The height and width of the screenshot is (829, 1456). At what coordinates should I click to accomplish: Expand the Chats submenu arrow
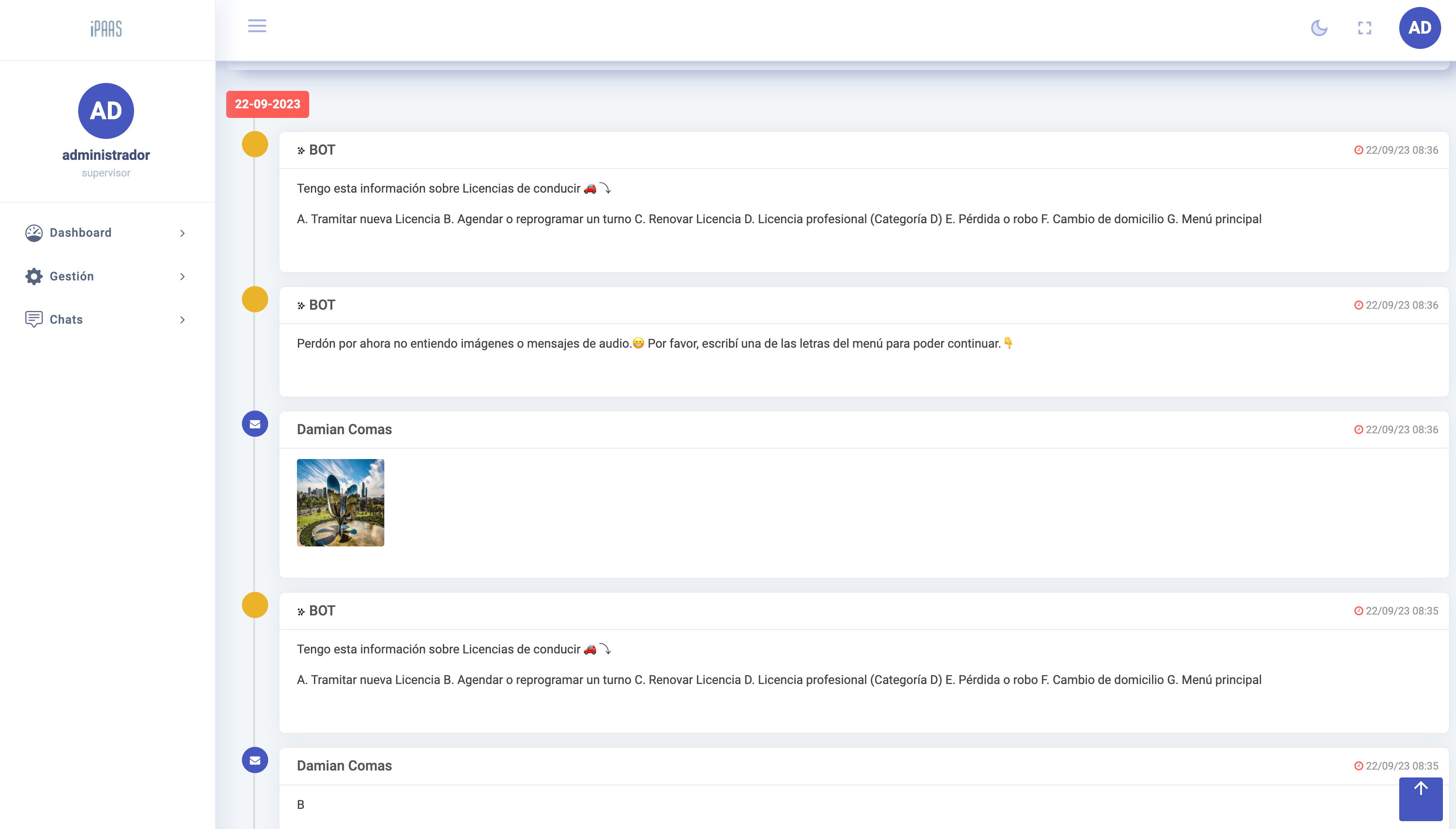pyautogui.click(x=182, y=320)
